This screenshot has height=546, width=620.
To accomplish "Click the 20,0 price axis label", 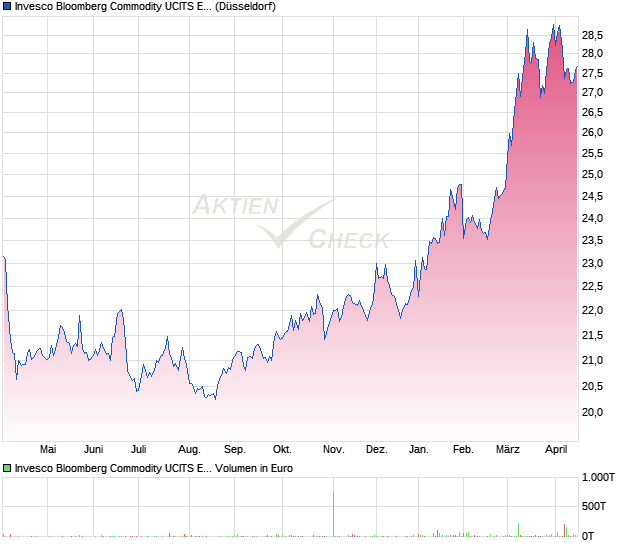I will point(592,412).
